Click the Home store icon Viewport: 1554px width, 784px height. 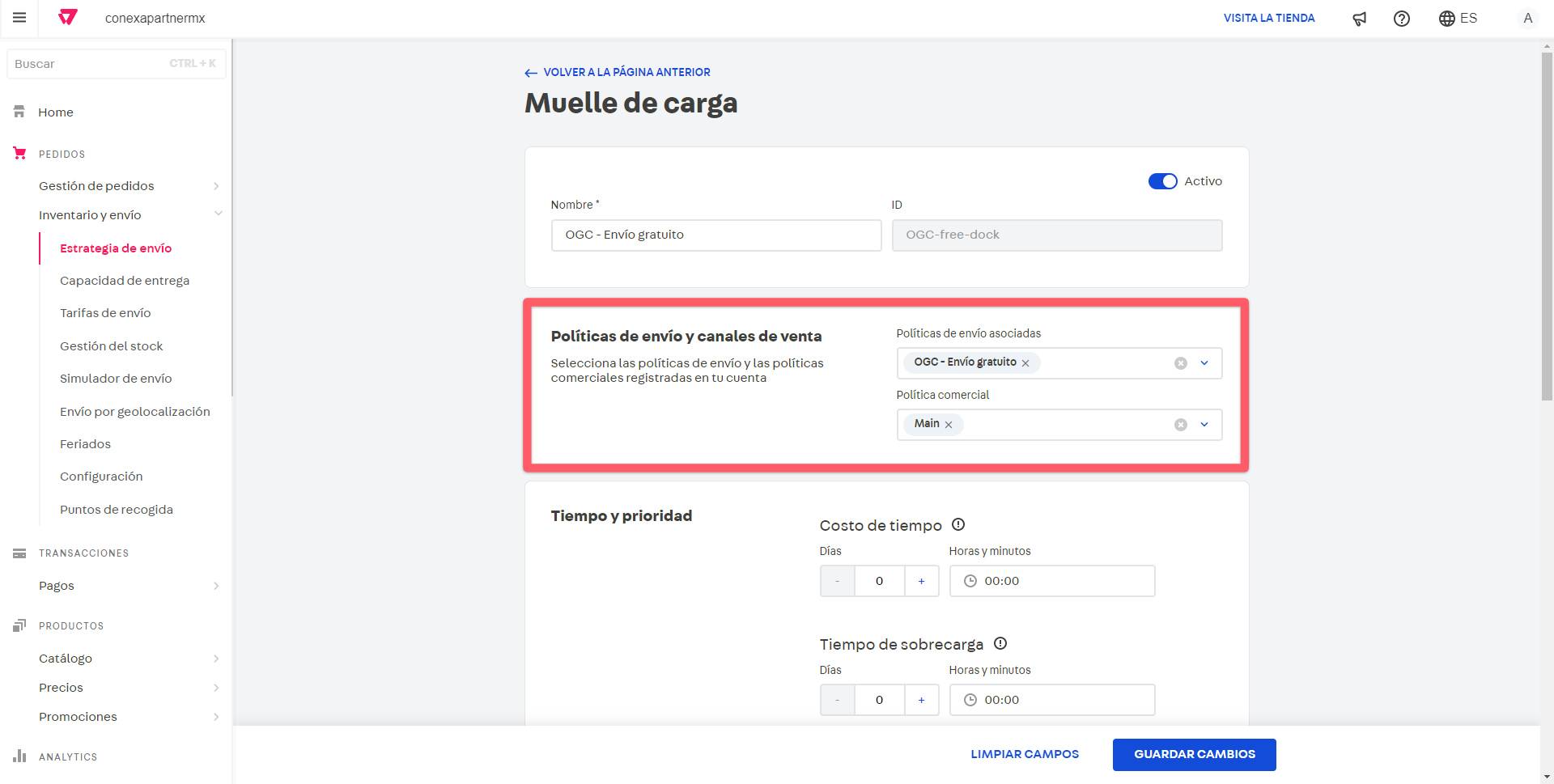19,112
